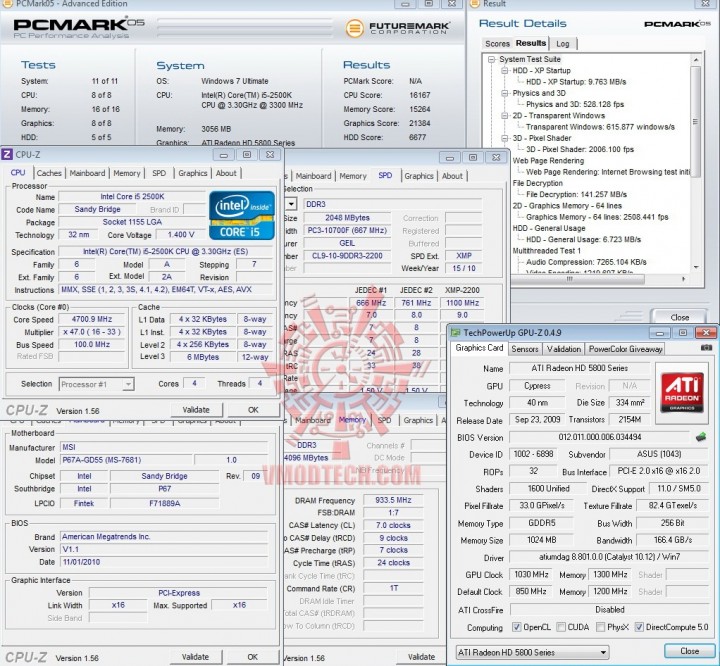Open the SPD memory slot dropdown
This screenshot has width=720, height=666.
pyautogui.click(x=291, y=204)
